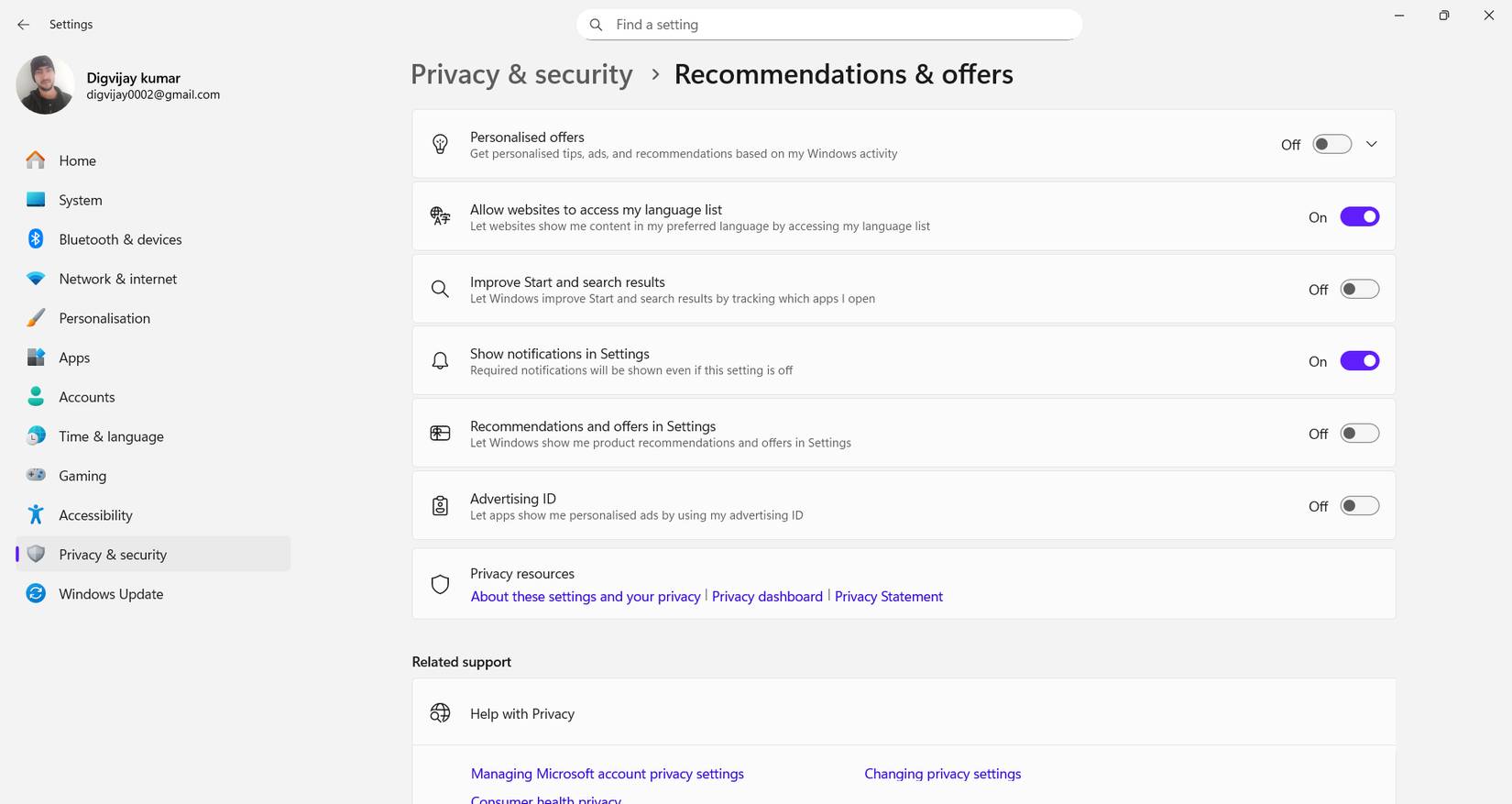
Task: Open the Apps settings page
Action: [74, 358]
